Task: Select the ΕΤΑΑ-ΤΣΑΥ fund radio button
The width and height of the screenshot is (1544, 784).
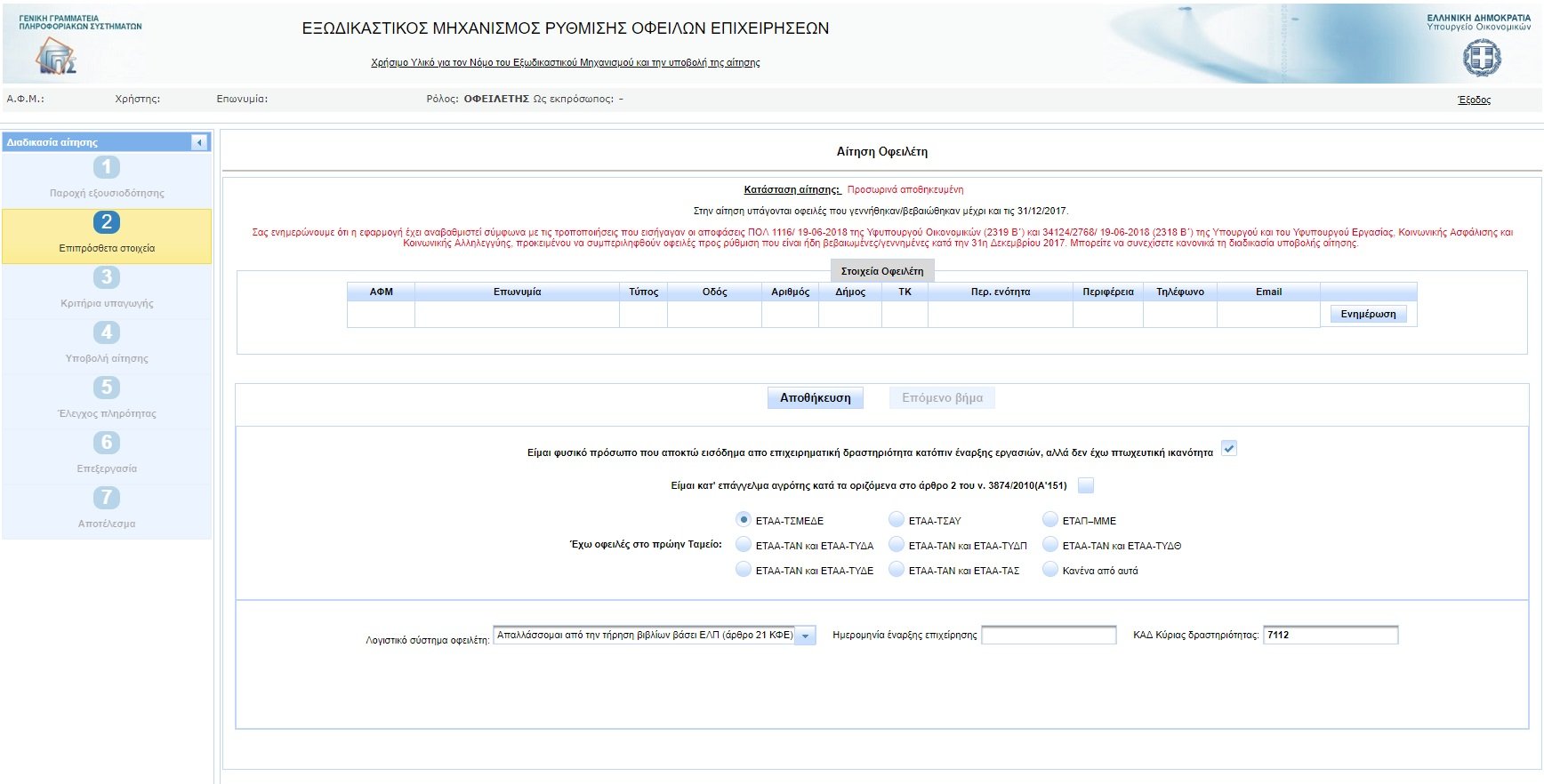Action: coord(897,520)
